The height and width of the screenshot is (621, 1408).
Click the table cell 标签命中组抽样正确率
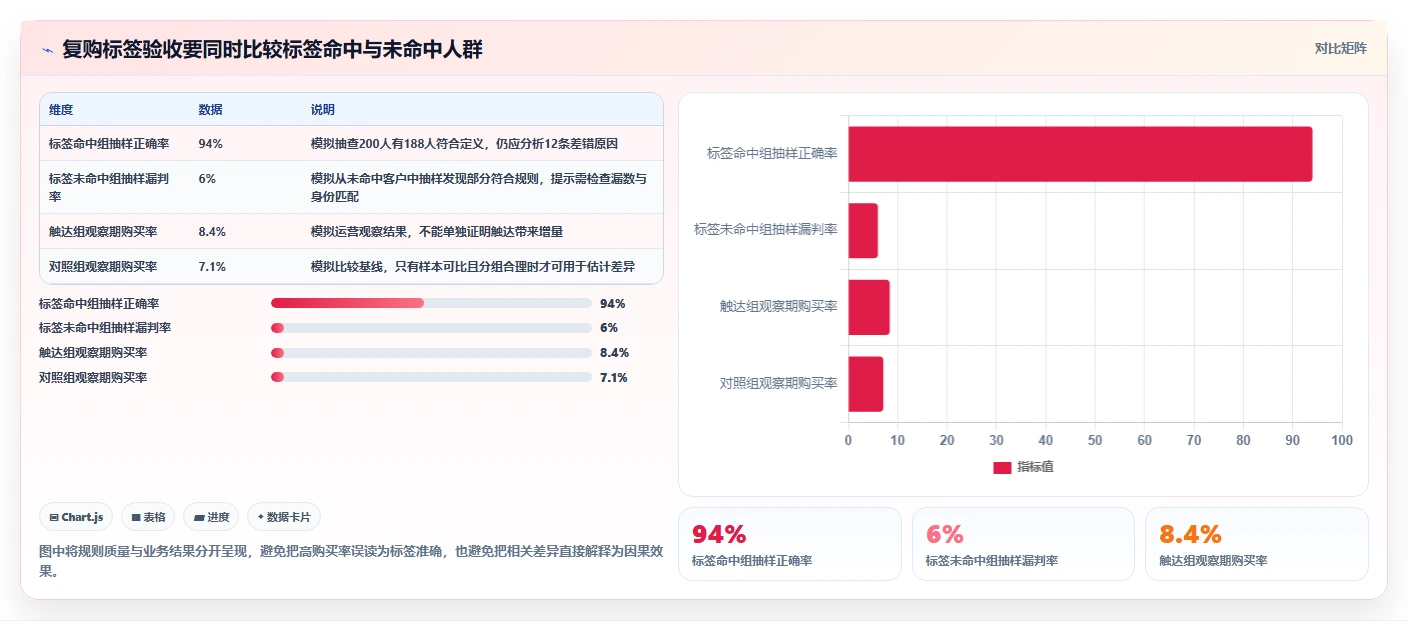tap(109, 143)
